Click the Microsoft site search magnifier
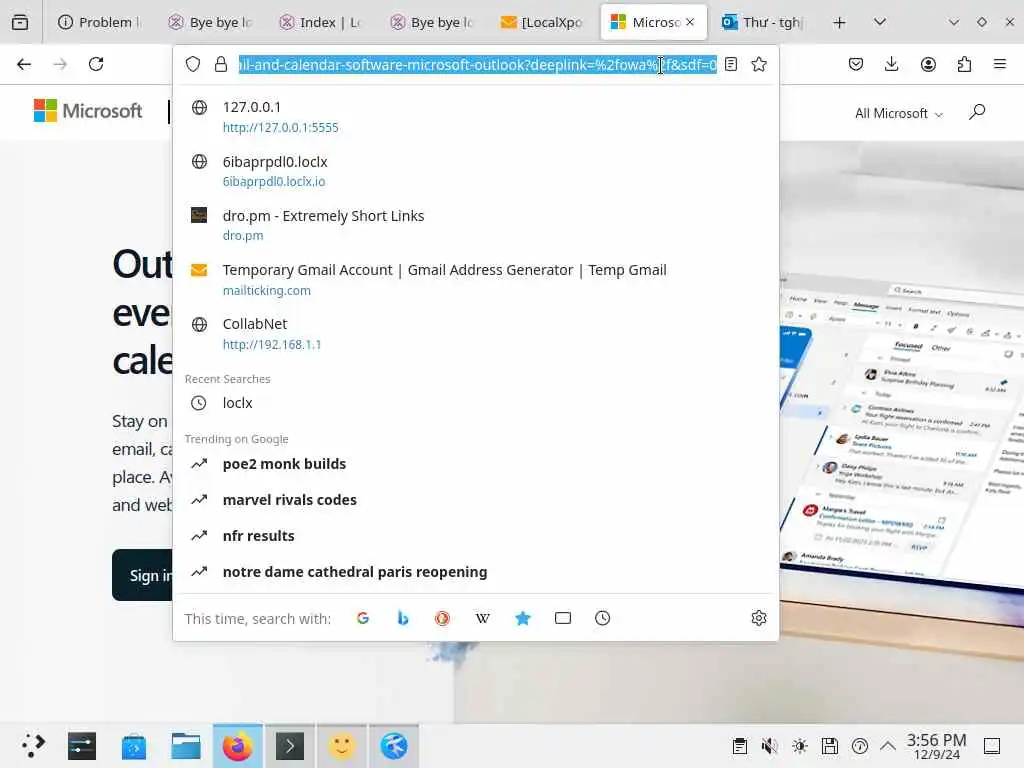1024x768 pixels. tap(976, 112)
